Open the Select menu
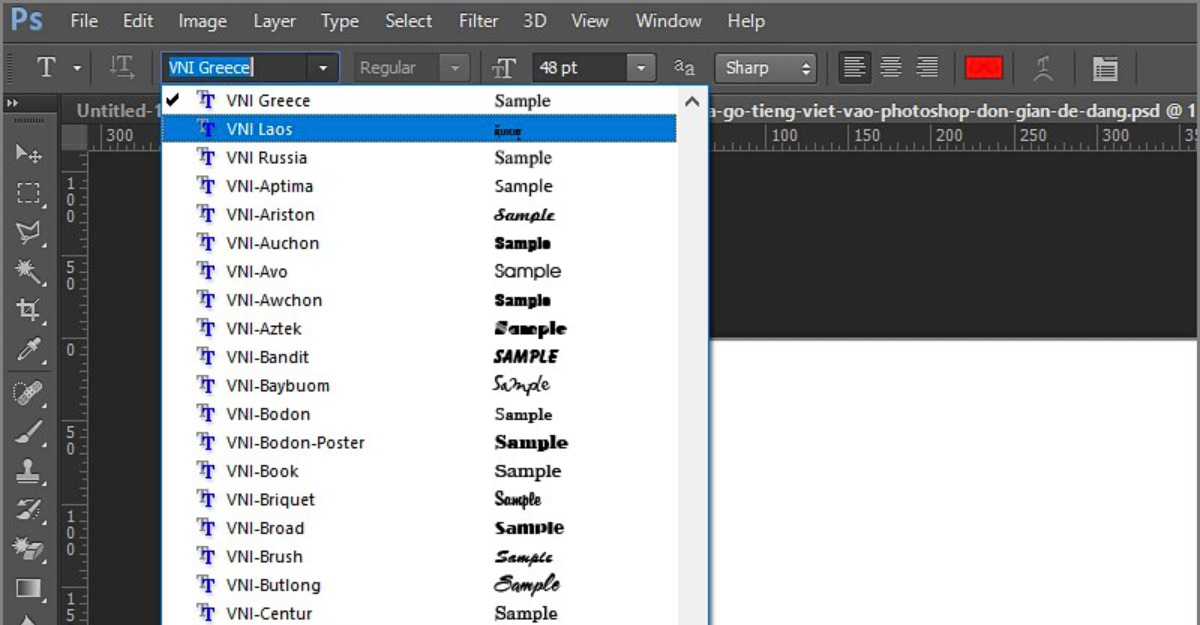 coord(409,20)
